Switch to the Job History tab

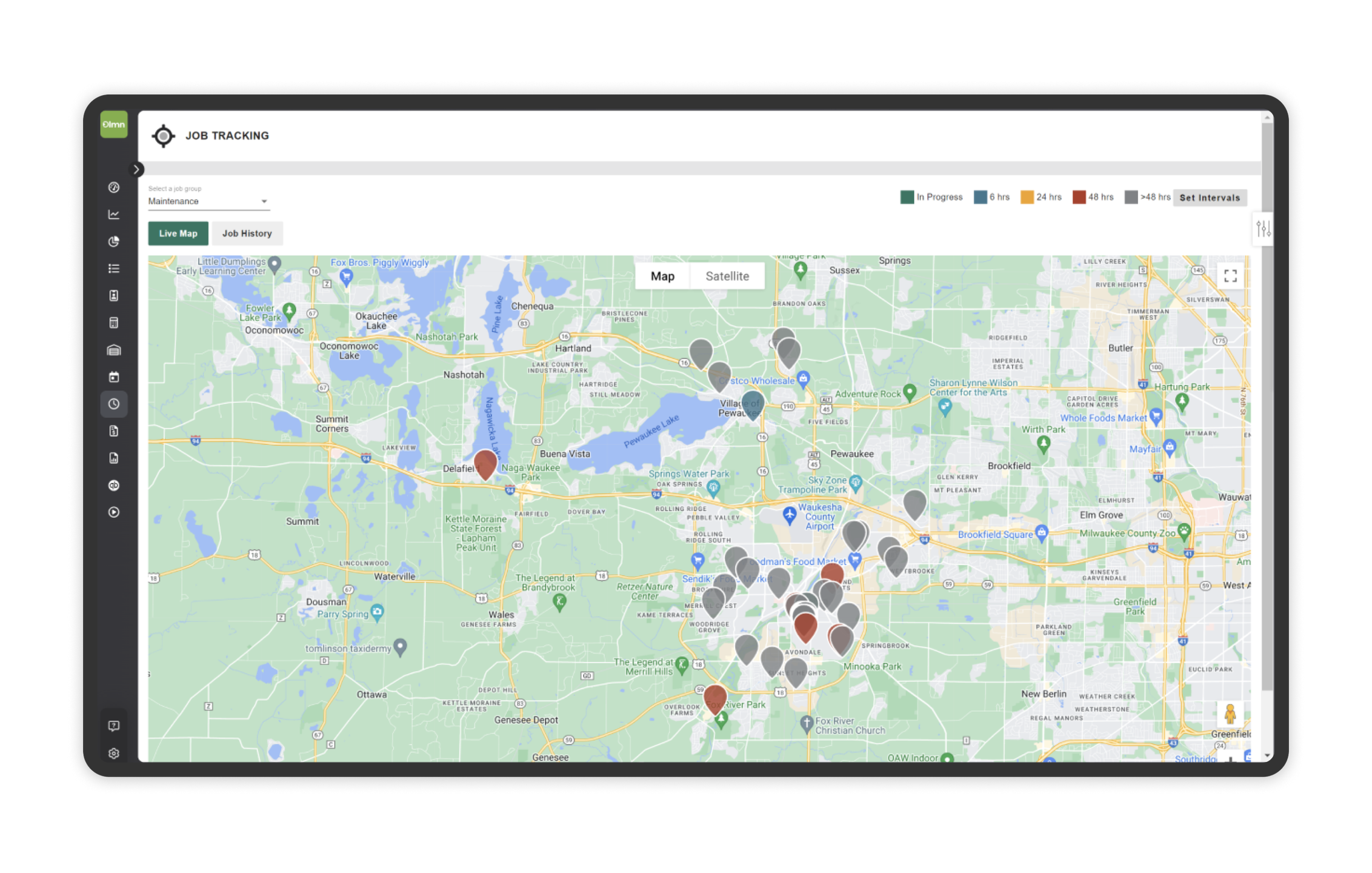coord(247,233)
